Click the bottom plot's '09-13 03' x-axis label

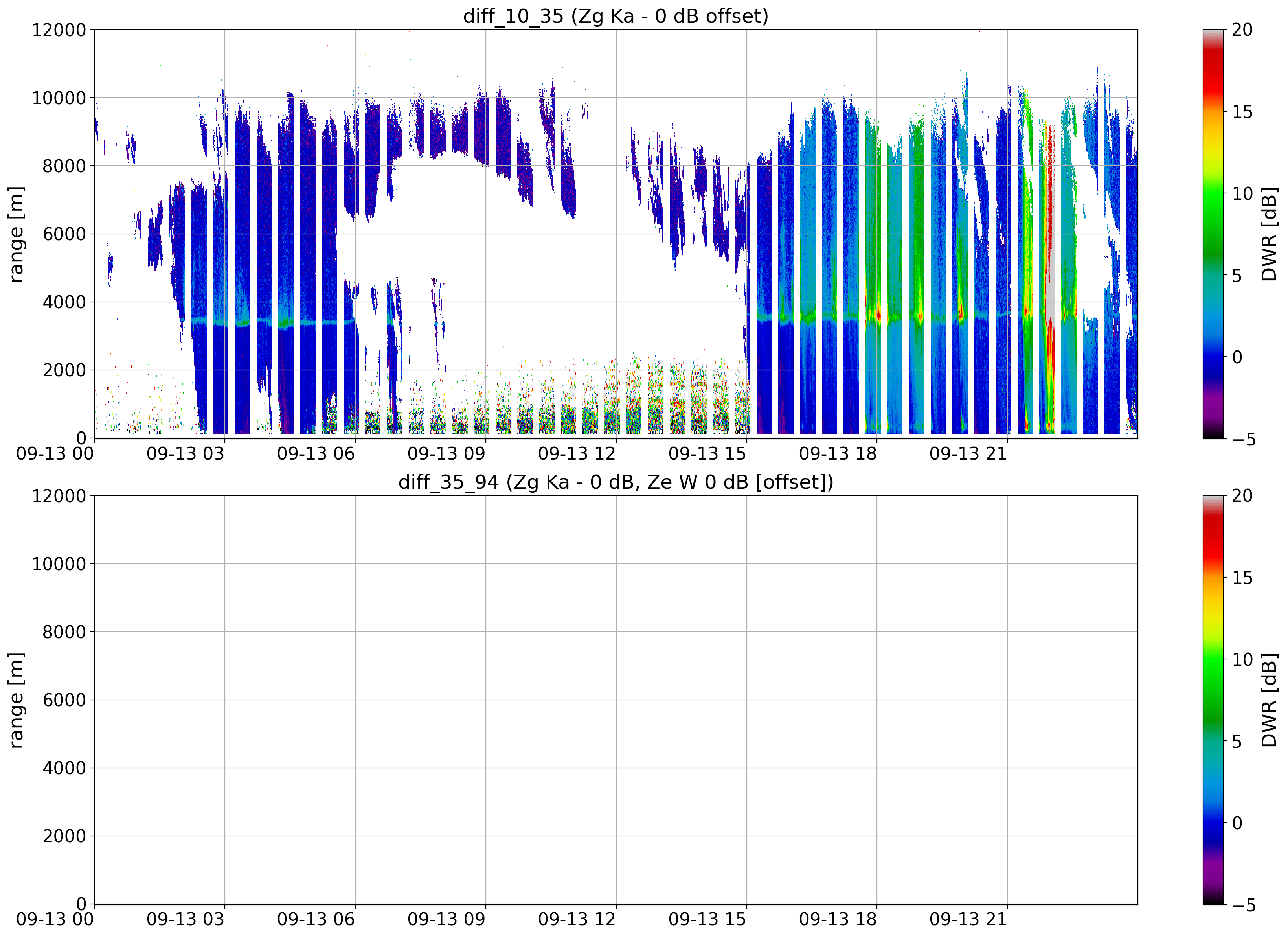point(186,919)
